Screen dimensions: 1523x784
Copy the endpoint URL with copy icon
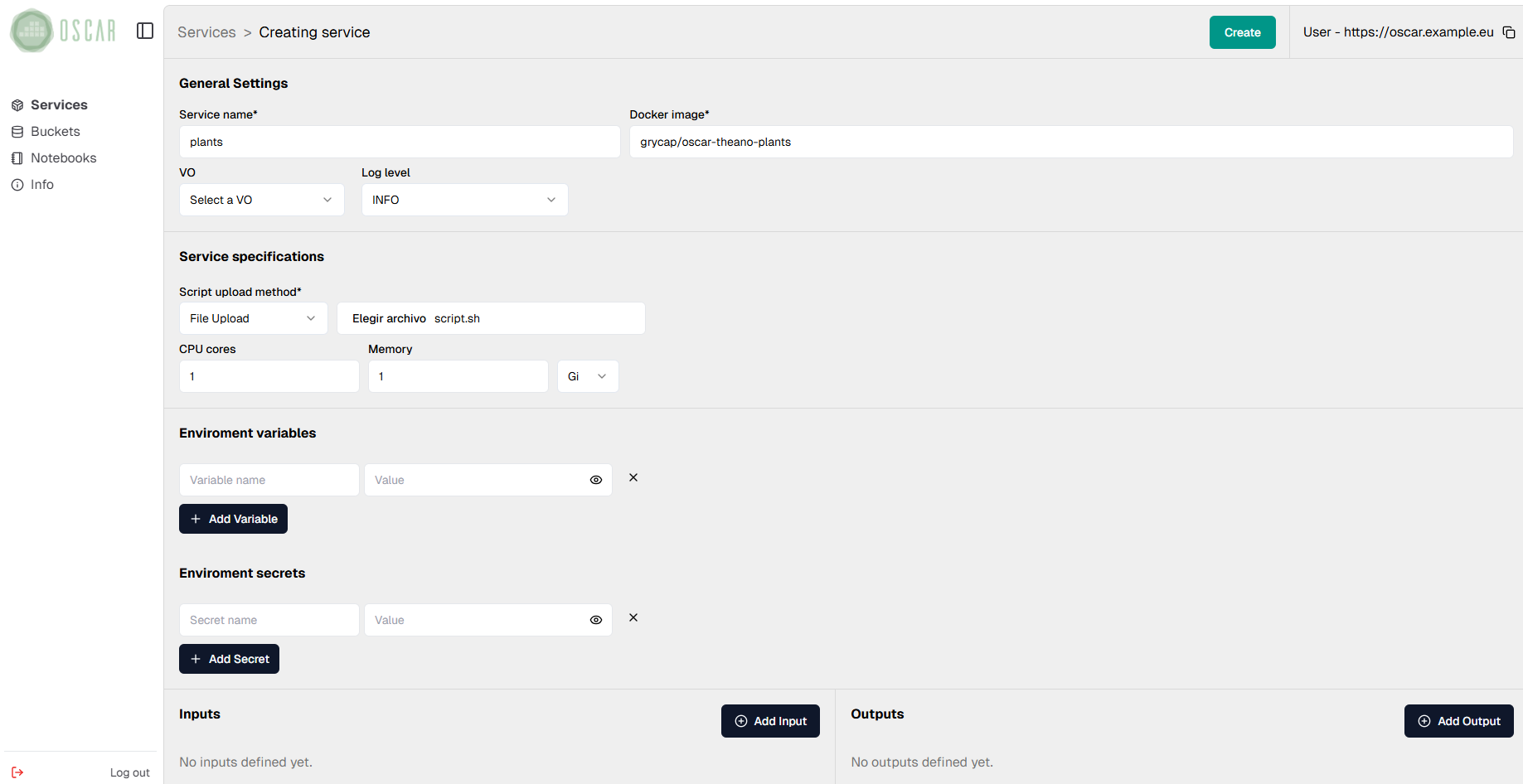click(x=1509, y=32)
